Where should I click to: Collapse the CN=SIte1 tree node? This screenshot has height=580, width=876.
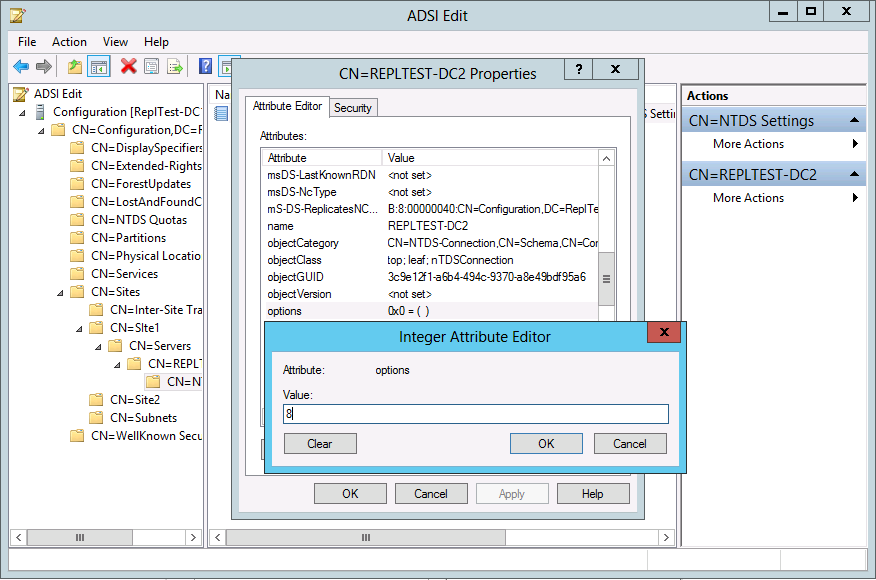click(79, 329)
